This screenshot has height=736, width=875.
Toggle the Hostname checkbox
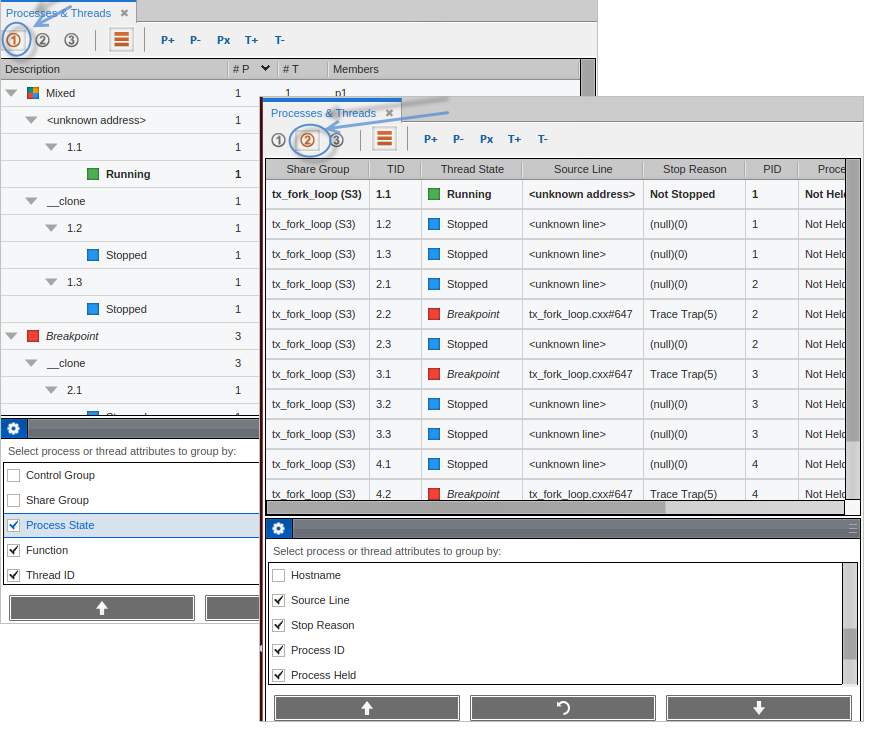pyautogui.click(x=279, y=575)
